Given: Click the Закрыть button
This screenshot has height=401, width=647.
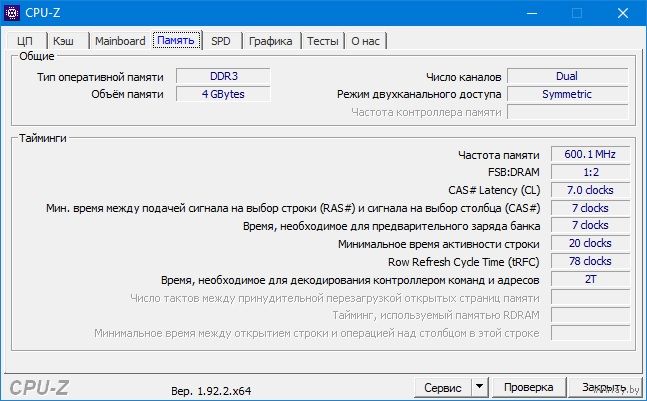Looking at the screenshot, I should [605, 387].
